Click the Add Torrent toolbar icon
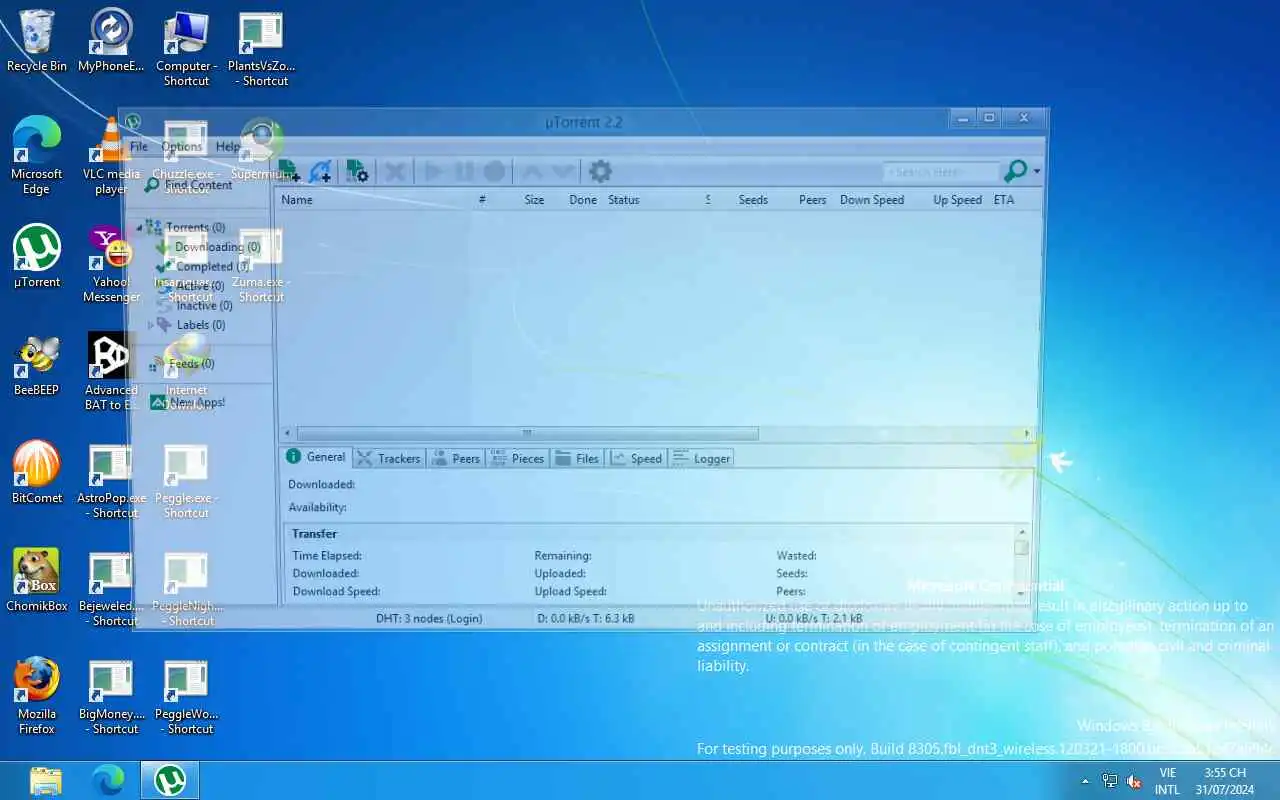 click(289, 171)
